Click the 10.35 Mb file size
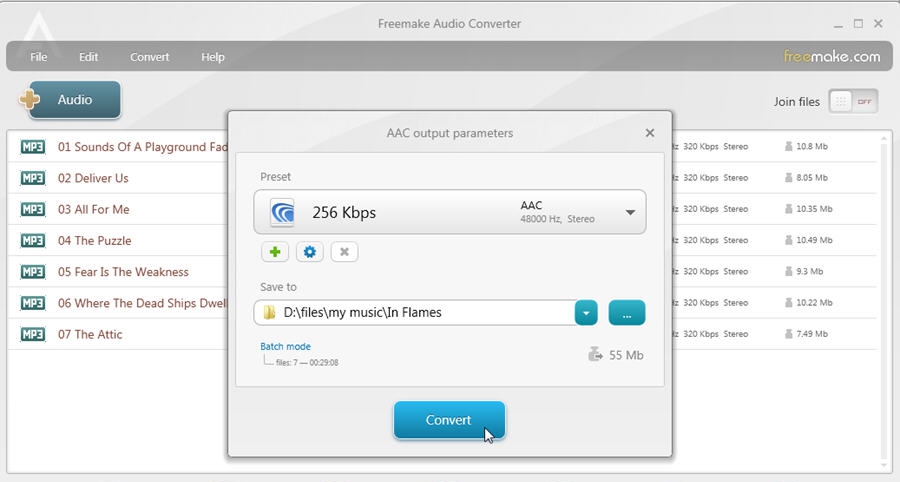The height and width of the screenshot is (482, 900). 814,209
